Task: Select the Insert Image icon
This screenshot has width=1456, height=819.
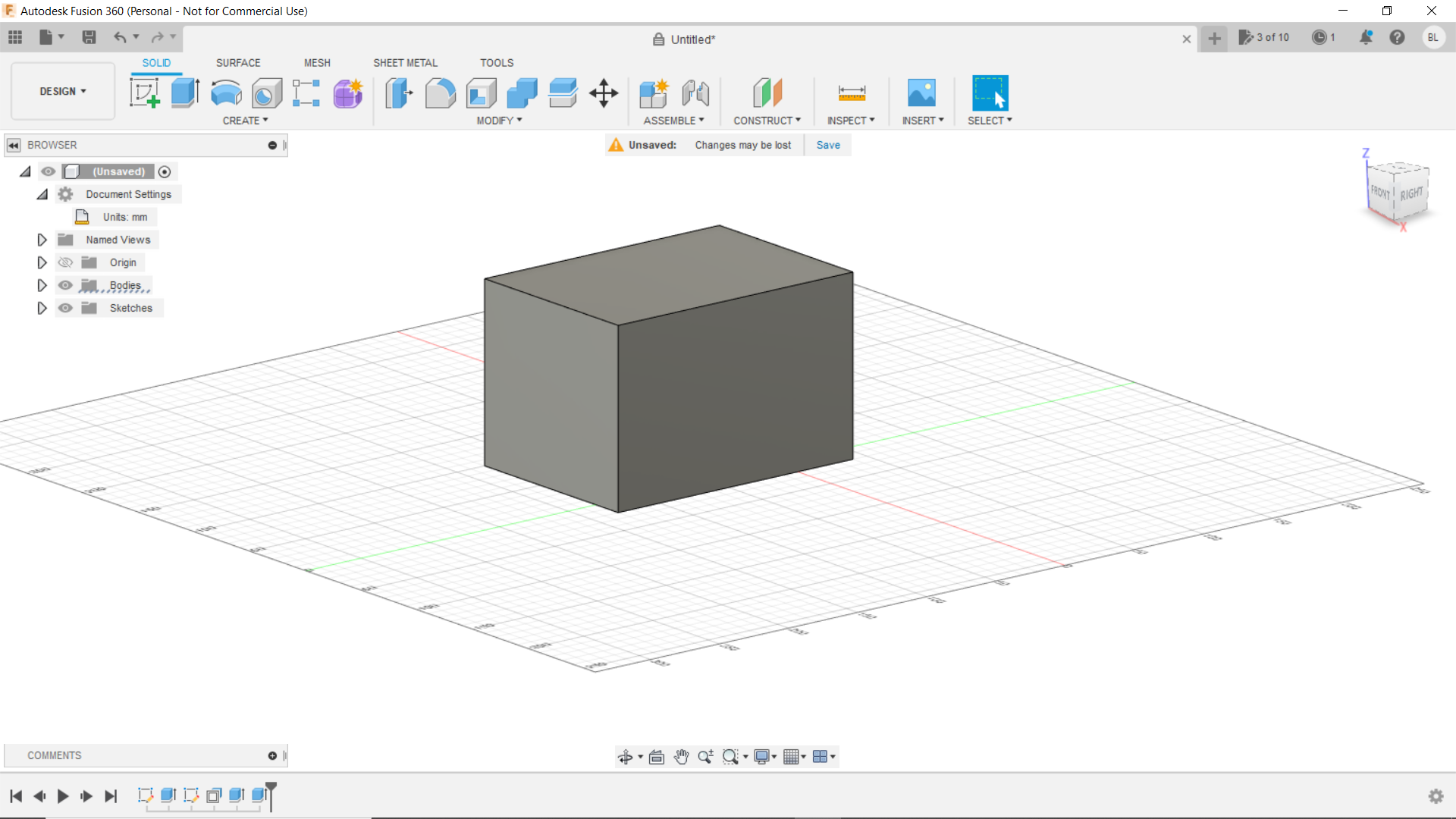Action: point(922,93)
